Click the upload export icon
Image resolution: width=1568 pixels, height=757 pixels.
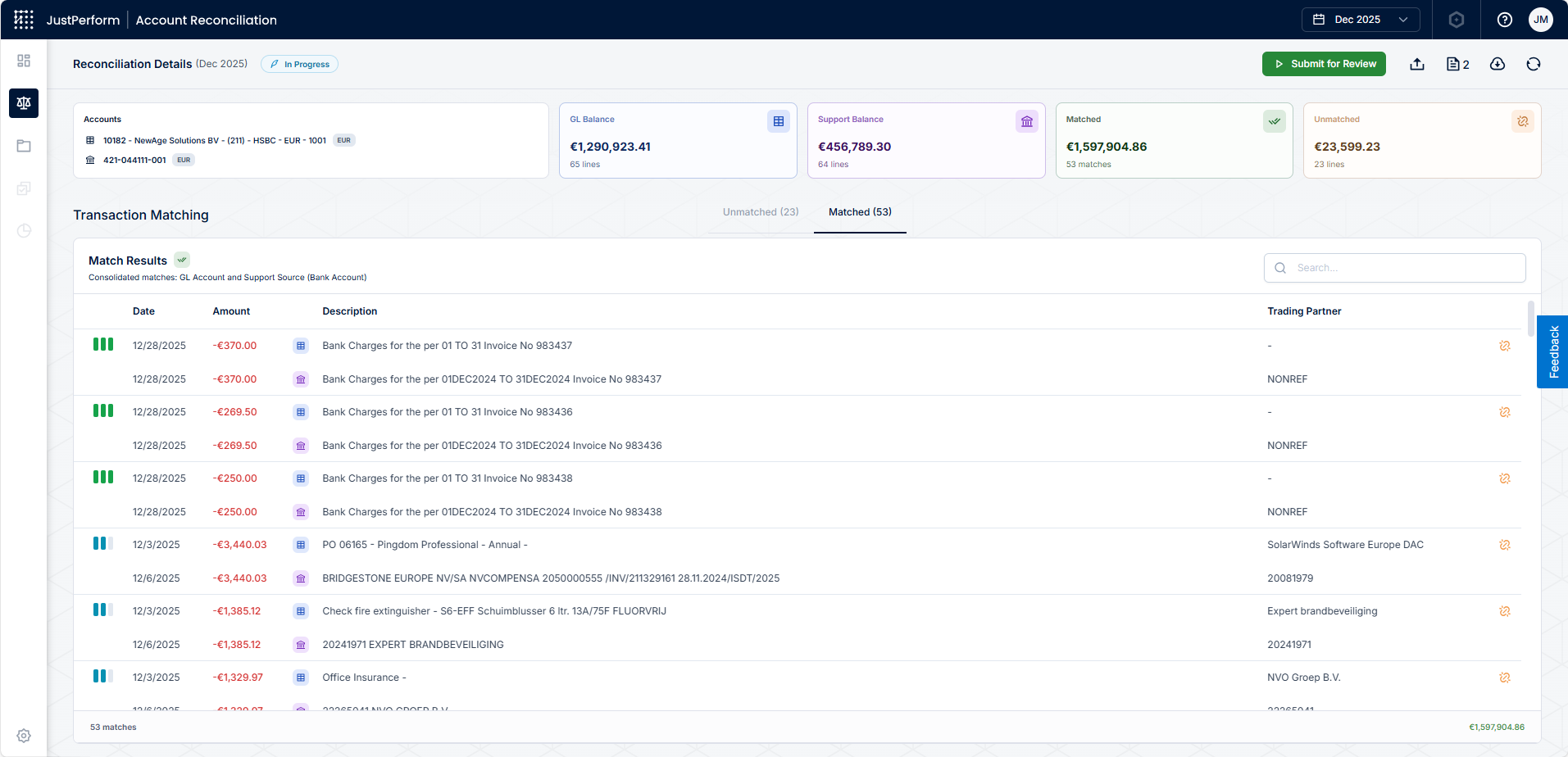(x=1417, y=64)
